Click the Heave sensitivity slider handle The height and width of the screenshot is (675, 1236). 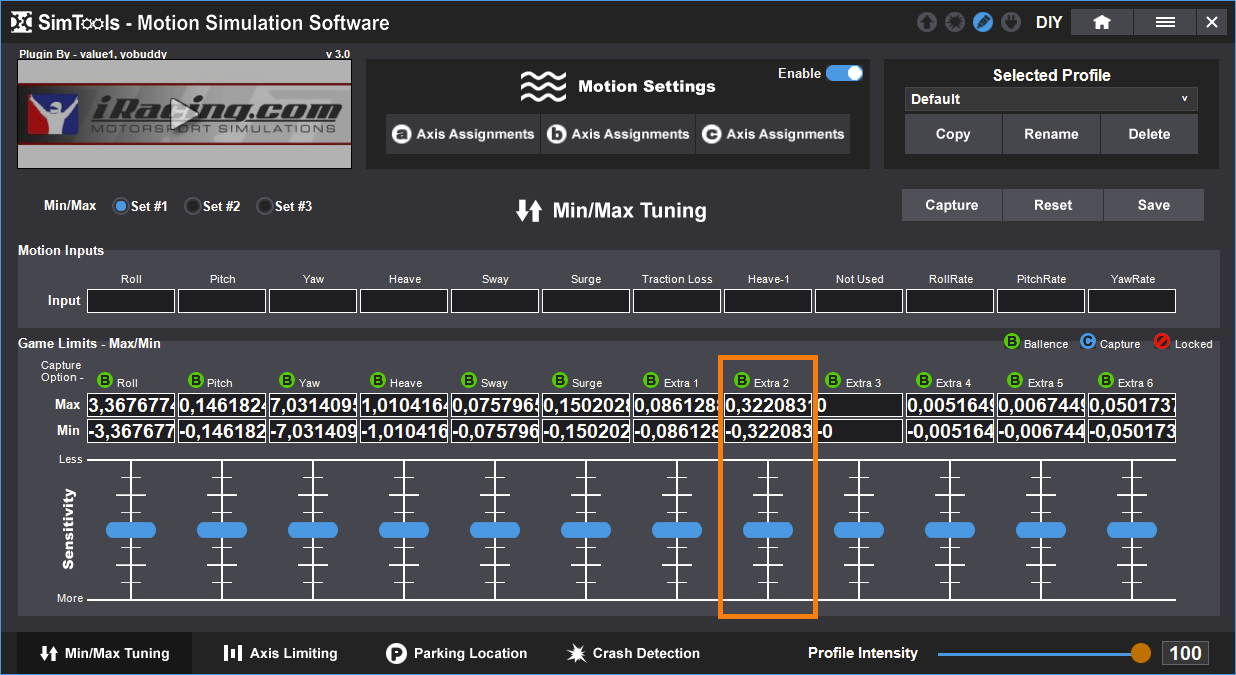pyautogui.click(x=404, y=529)
